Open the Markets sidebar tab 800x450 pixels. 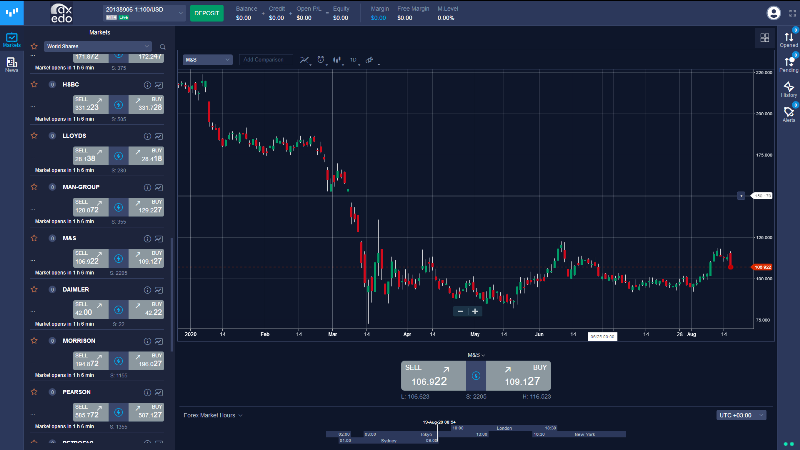pos(11,40)
